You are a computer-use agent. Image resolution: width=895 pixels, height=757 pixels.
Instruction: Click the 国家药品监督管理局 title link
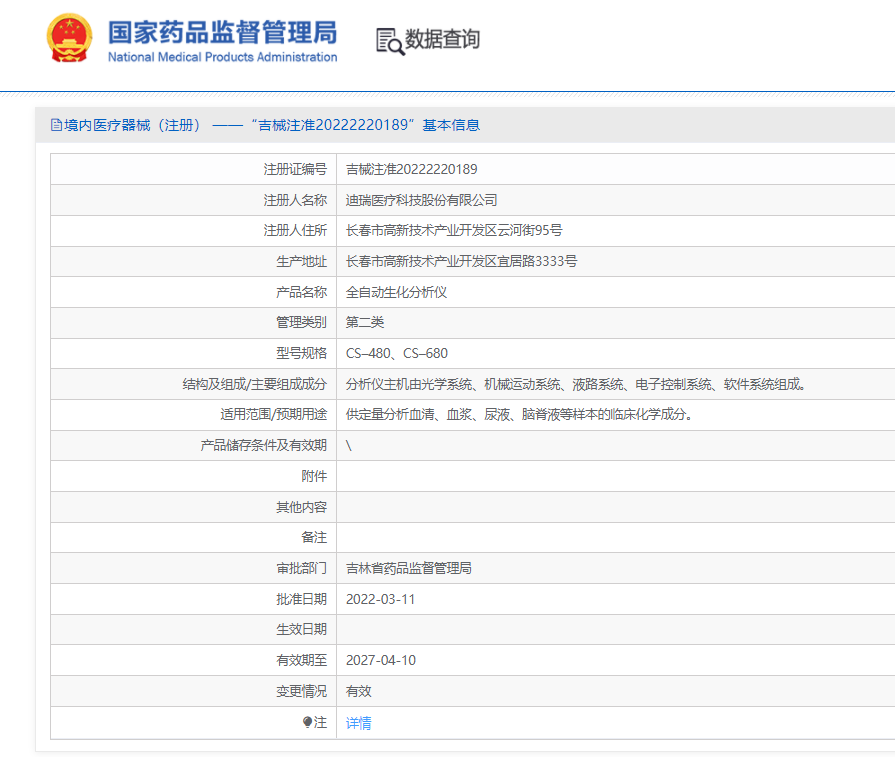221,32
